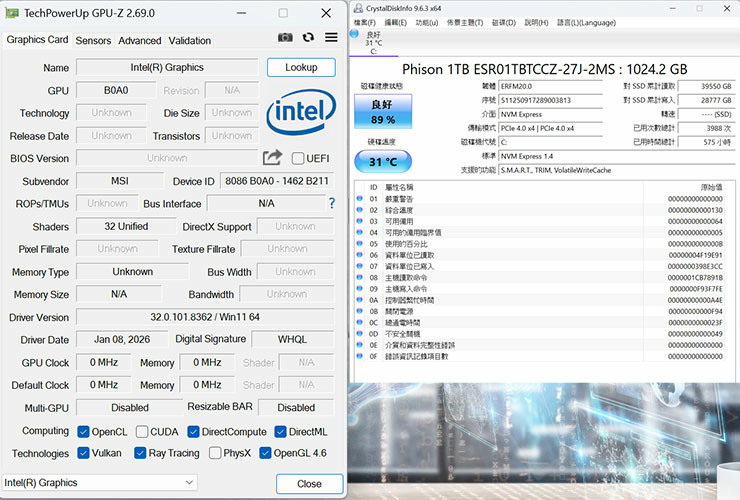Click the Name field showing Intel(R) Graphics
This screenshot has width=740, height=500.
(x=167, y=68)
